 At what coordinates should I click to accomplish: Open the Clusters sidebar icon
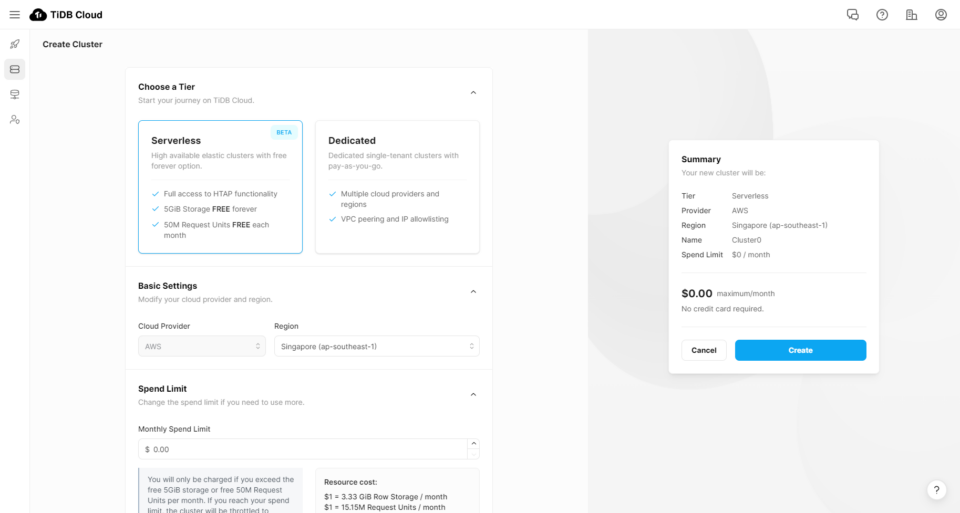[x=14, y=69]
